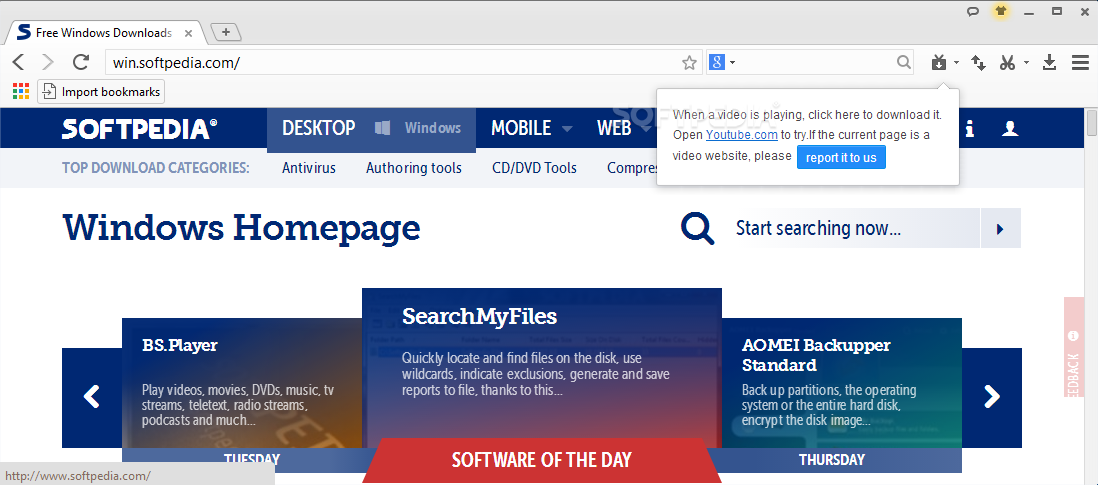Select the Windows section link
Screen dimensions: 1098x485
coord(418,128)
